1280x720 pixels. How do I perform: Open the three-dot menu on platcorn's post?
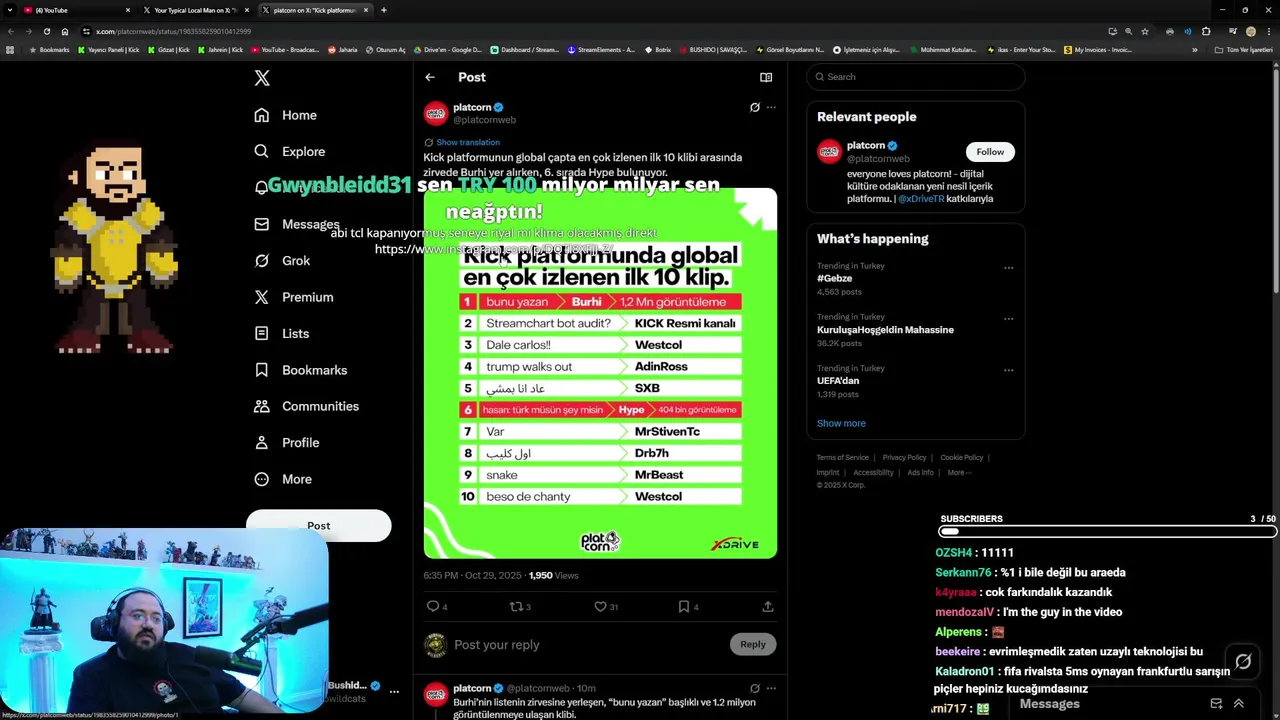click(771, 107)
